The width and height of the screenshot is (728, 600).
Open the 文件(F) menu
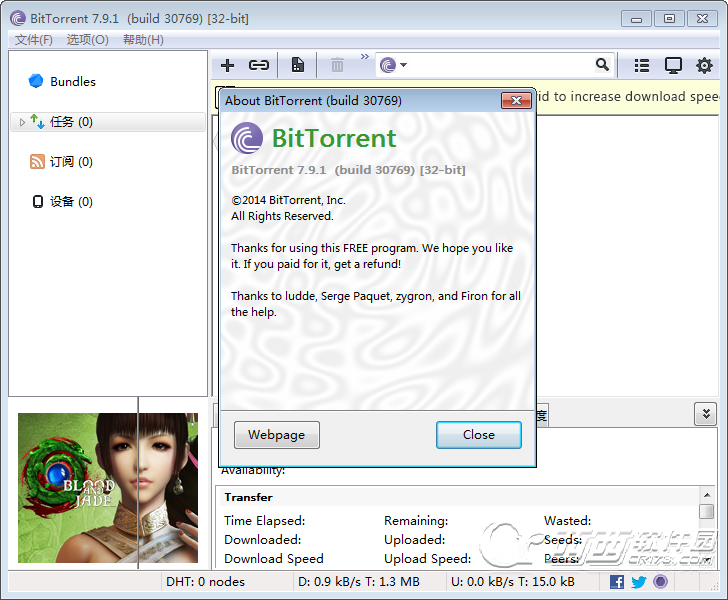pos(33,39)
